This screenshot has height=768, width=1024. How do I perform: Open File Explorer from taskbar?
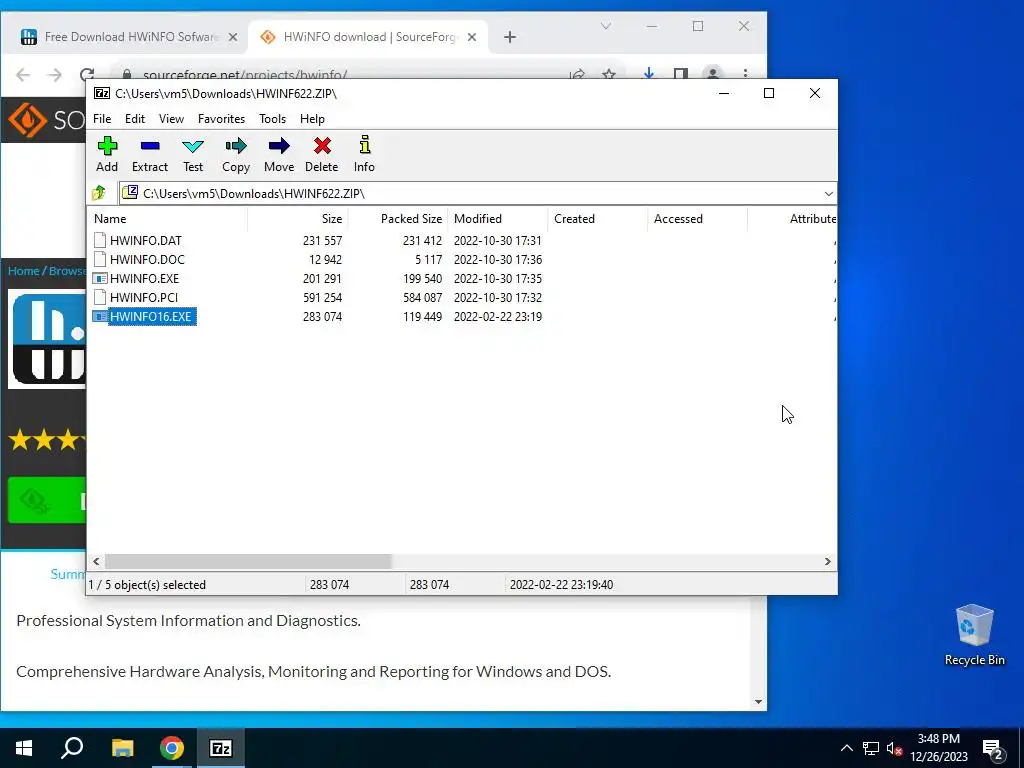click(x=122, y=748)
